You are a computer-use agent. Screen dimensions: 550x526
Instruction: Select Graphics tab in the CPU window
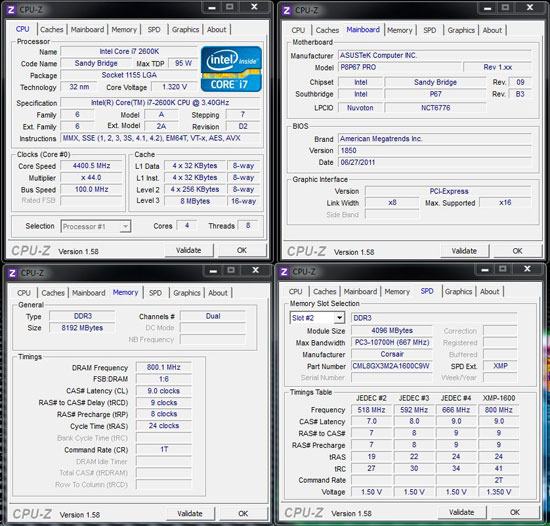coord(186,29)
